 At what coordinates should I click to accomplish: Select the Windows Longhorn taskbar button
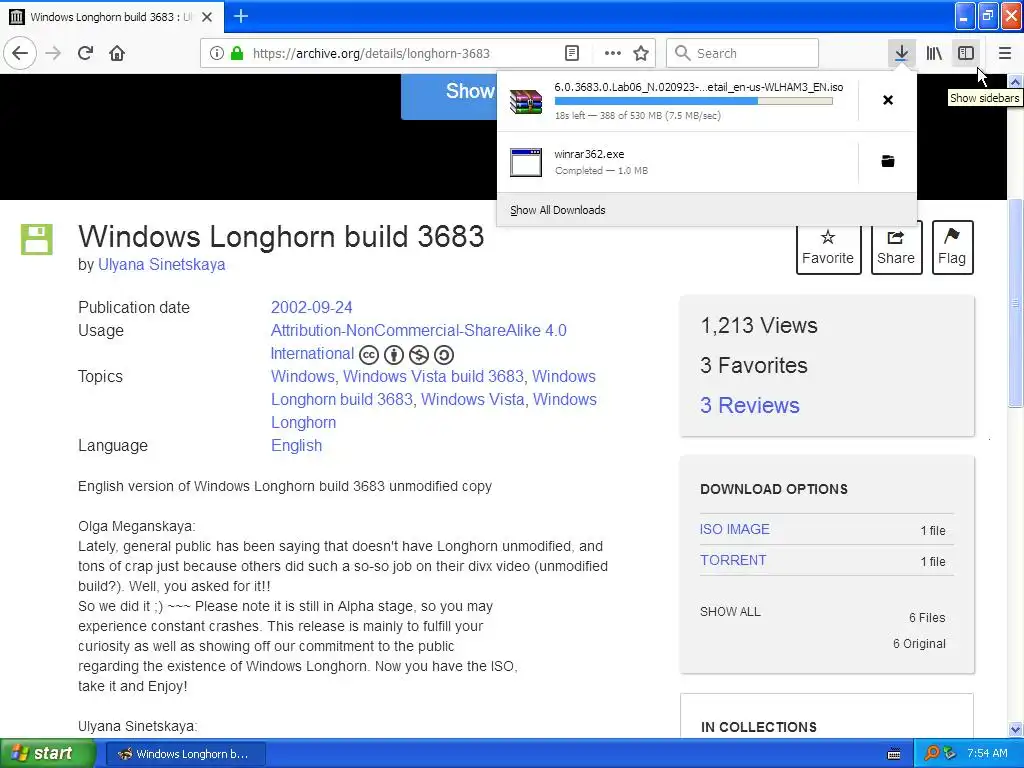coord(185,754)
